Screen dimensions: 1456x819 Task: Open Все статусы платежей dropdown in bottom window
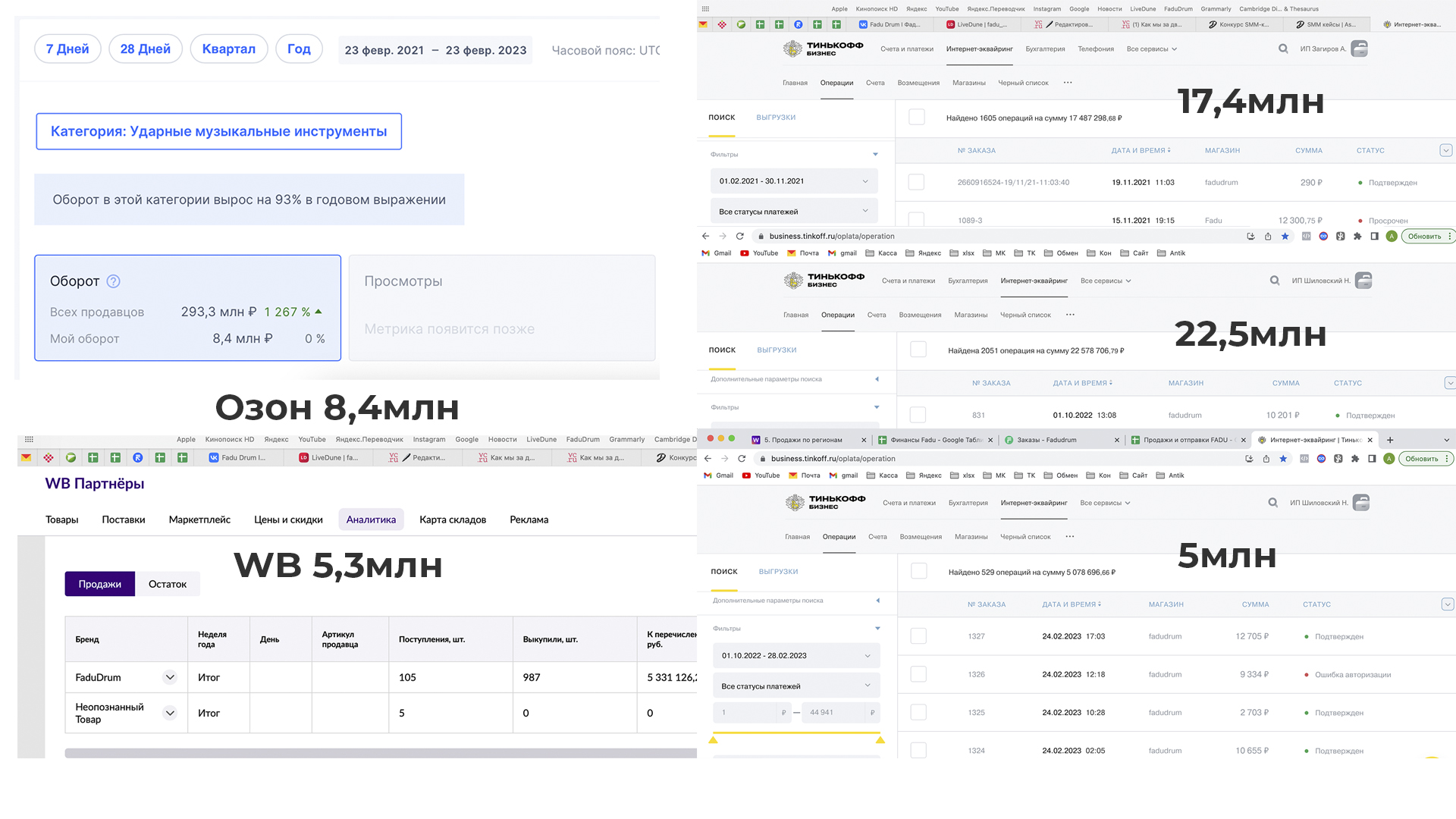[x=796, y=686]
